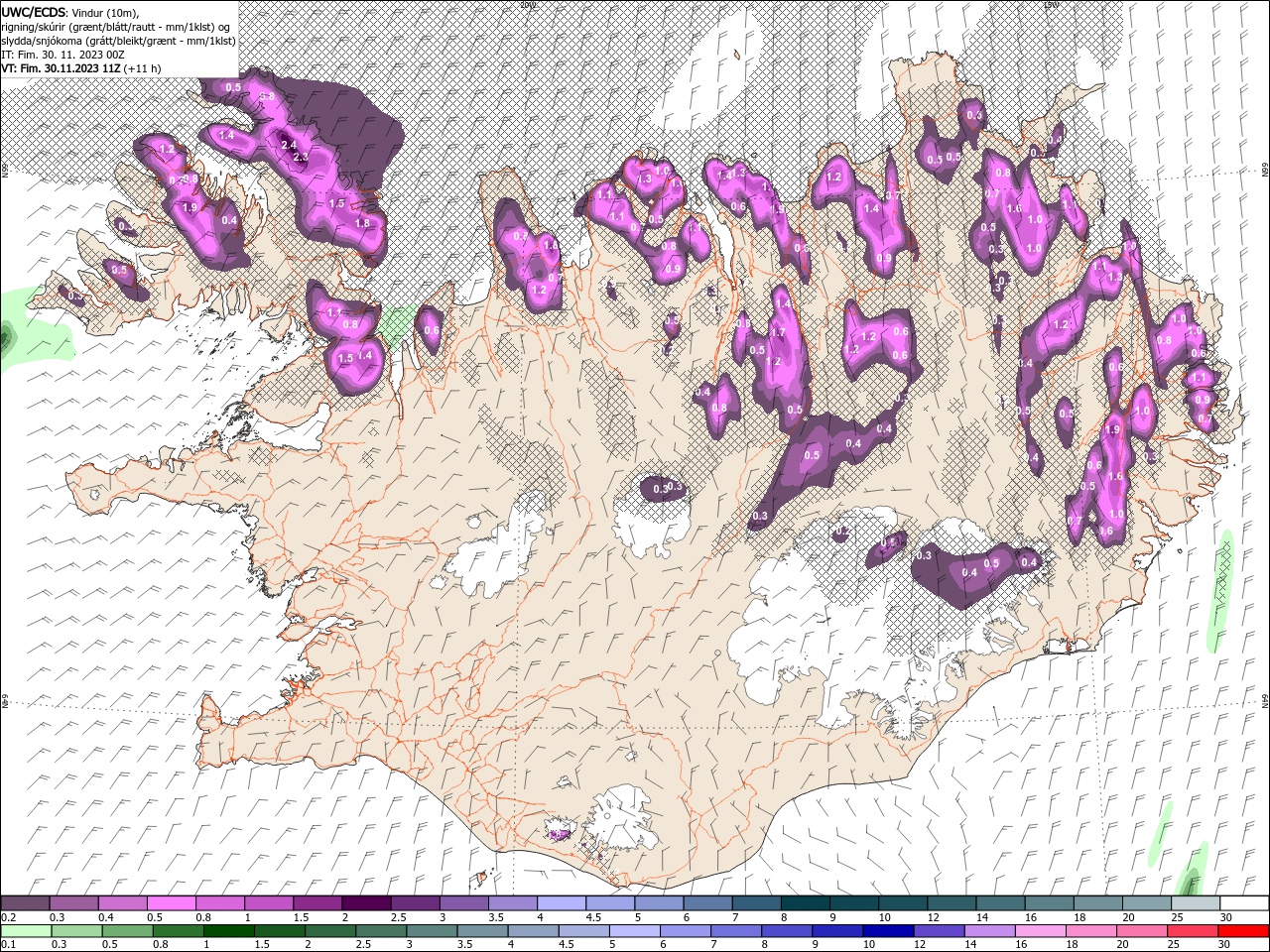Pick the bright pink swatch between 0.5 and 0.8
1270x952 pixels.
[171, 903]
